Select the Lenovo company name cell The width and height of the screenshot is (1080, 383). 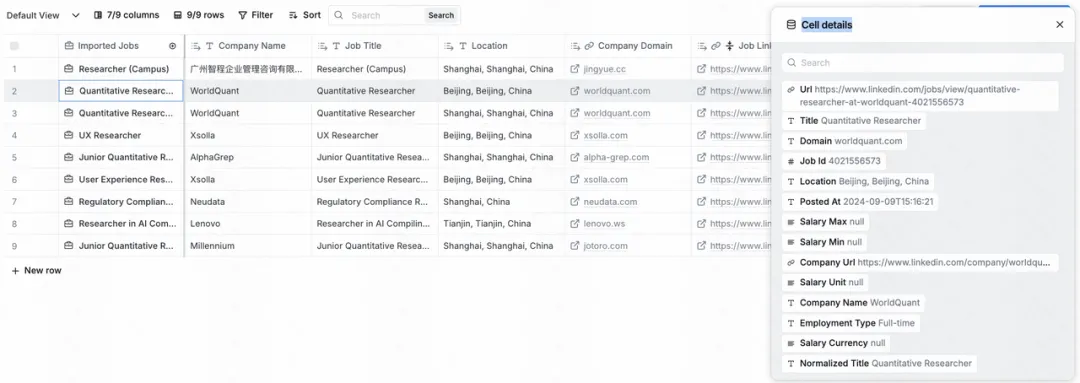tap(248, 224)
